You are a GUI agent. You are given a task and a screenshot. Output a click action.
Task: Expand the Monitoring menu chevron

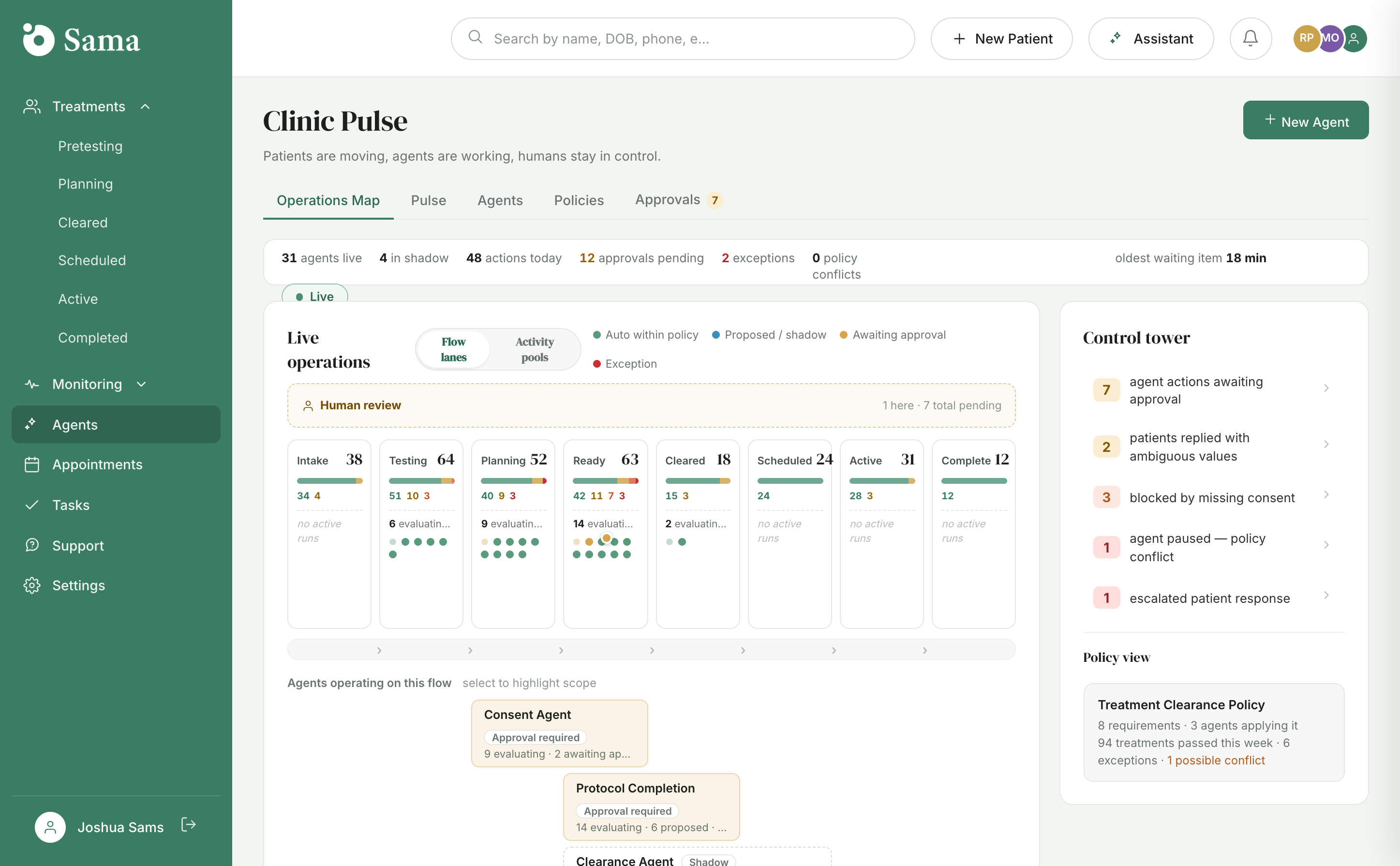141,384
